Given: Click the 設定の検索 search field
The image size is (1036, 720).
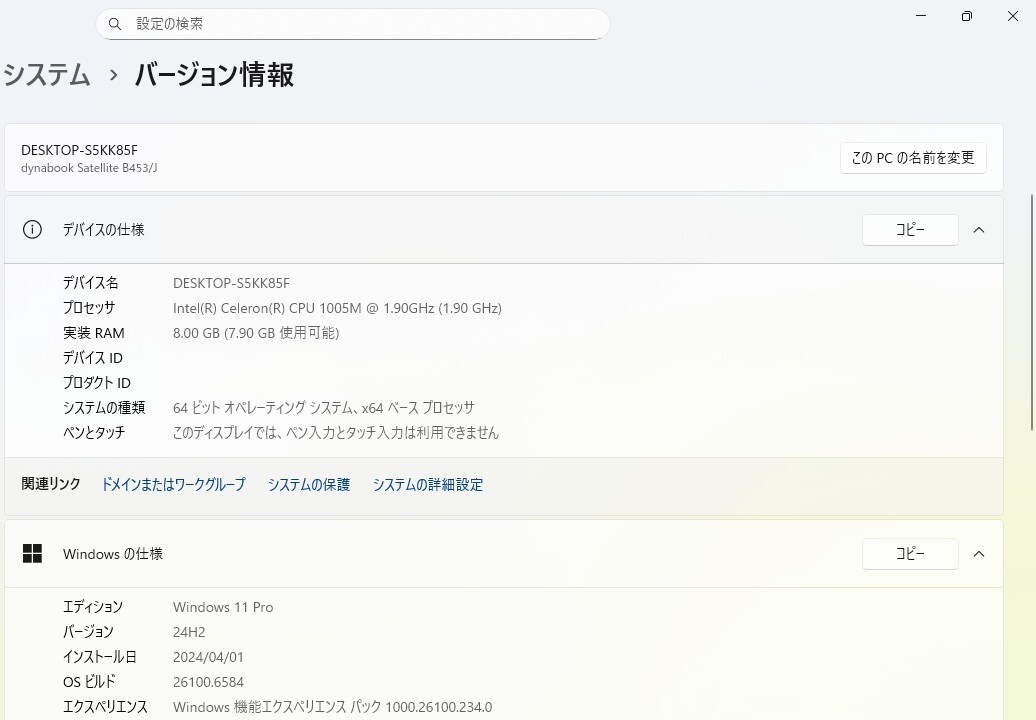Looking at the screenshot, I should point(360,24).
